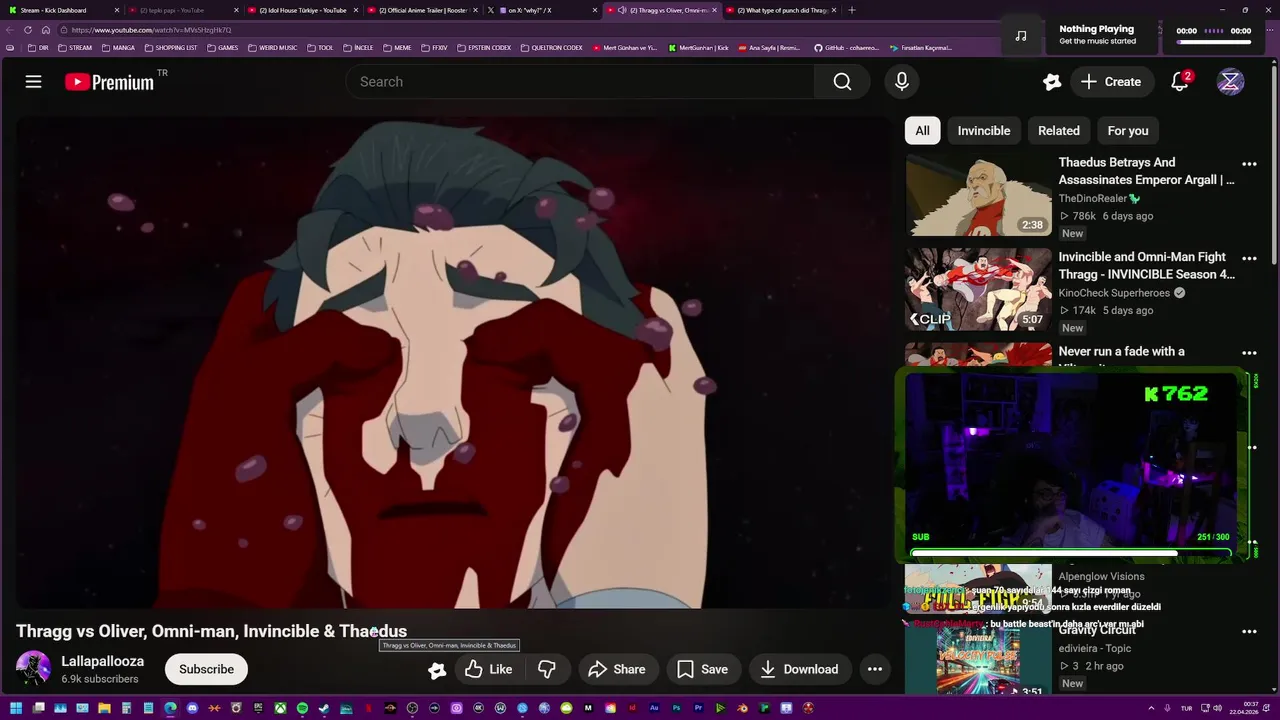Image resolution: width=1280 pixels, height=720 pixels.
Task: Open the SHOPPING LIST bookmarks folder
Action: [171, 48]
